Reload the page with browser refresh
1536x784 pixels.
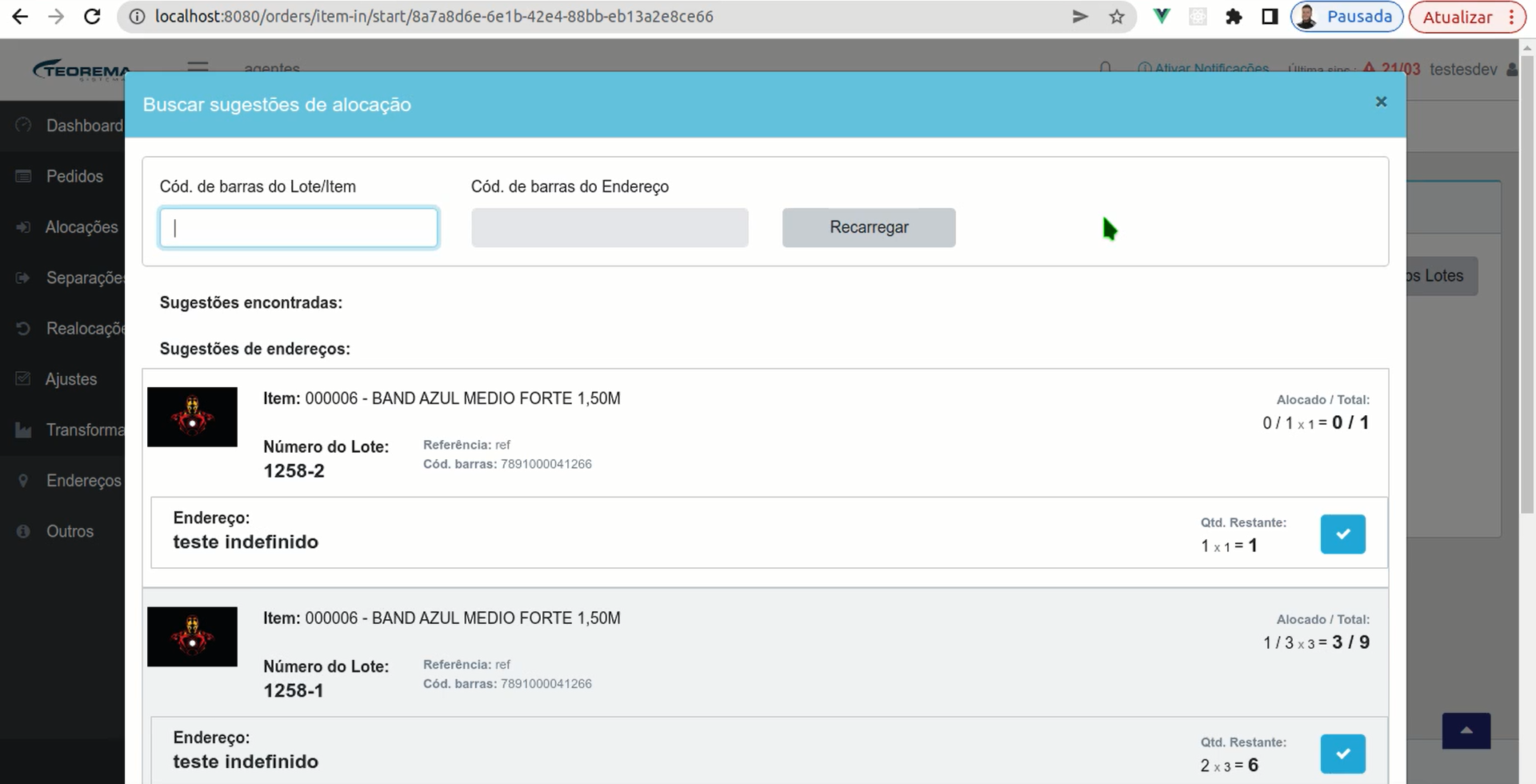pos(92,17)
